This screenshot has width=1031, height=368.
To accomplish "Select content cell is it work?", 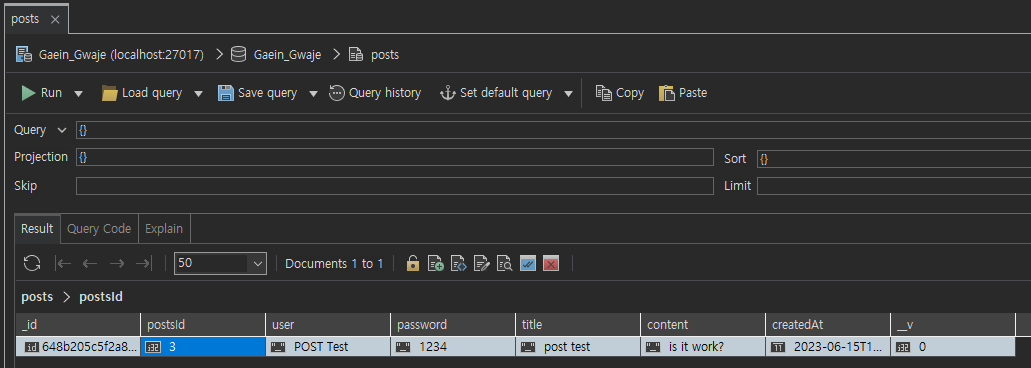I will (x=702, y=346).
